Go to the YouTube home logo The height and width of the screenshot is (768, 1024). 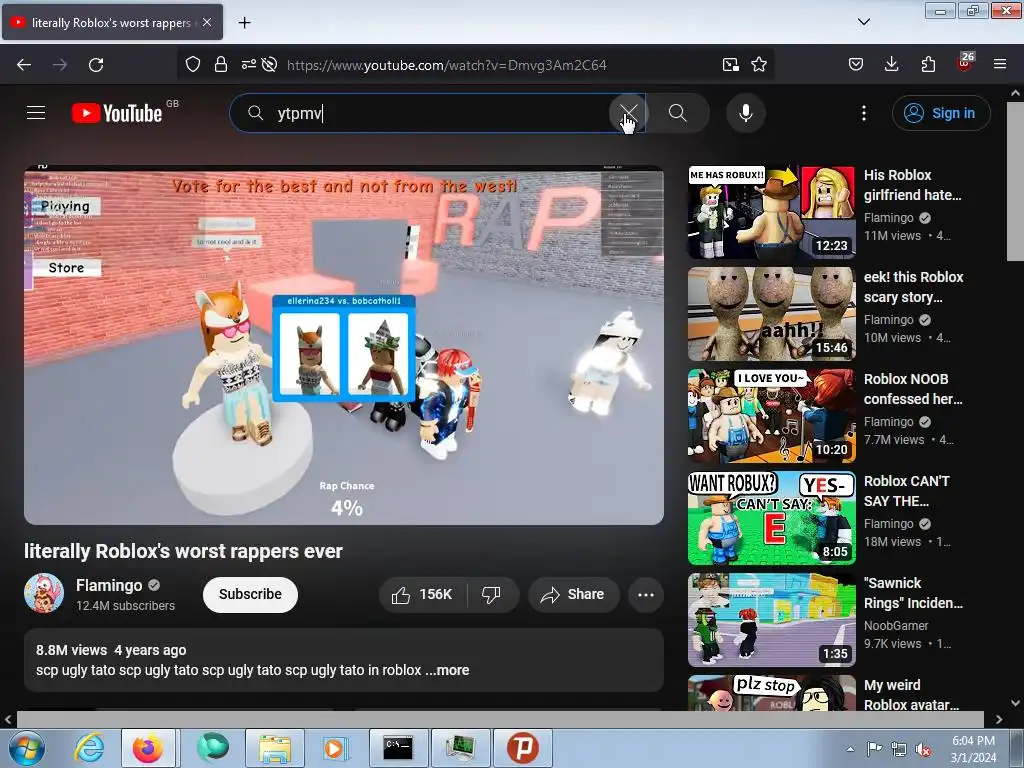pos(118,113)
